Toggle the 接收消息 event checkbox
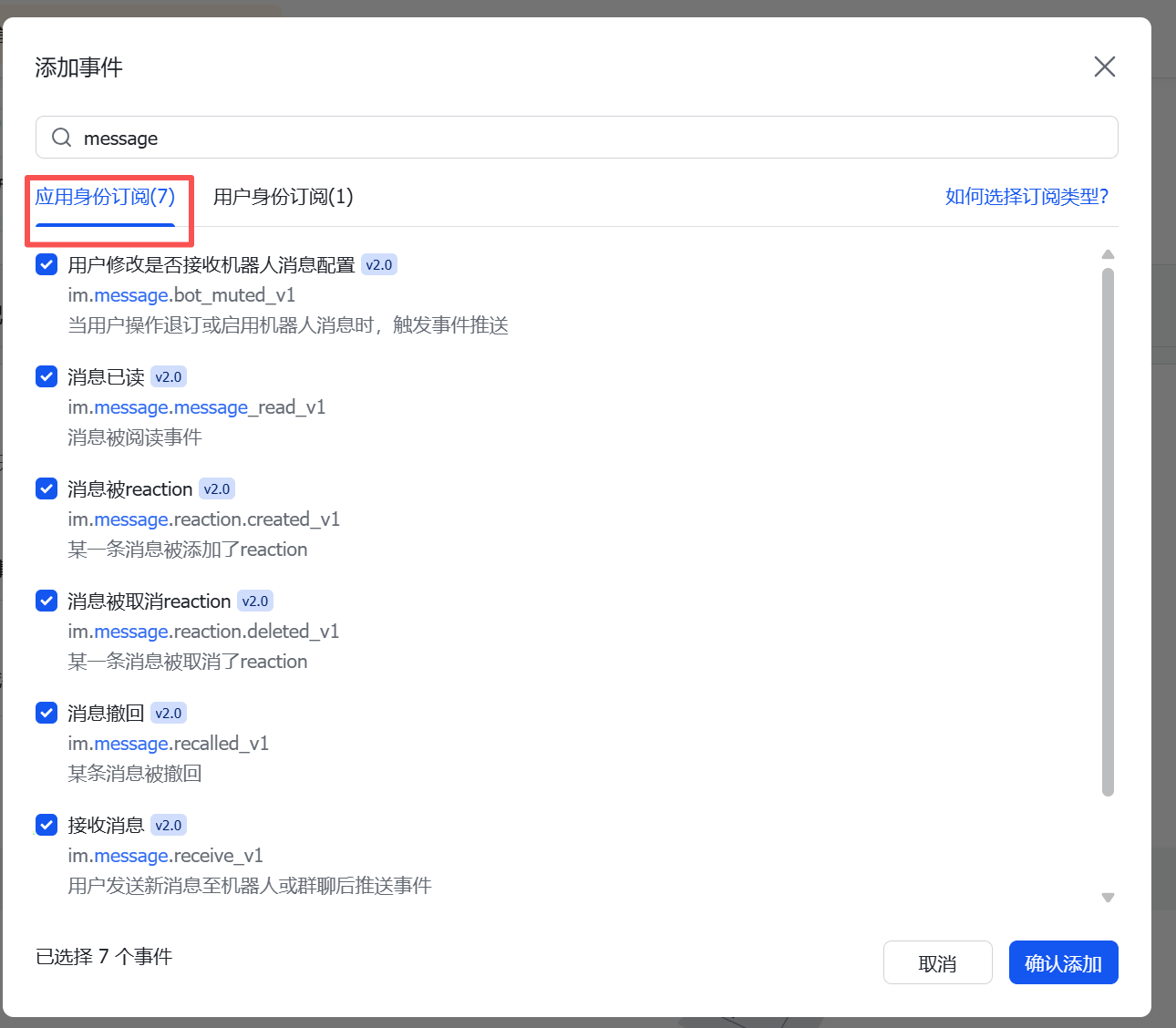 [x=46, y=825]
